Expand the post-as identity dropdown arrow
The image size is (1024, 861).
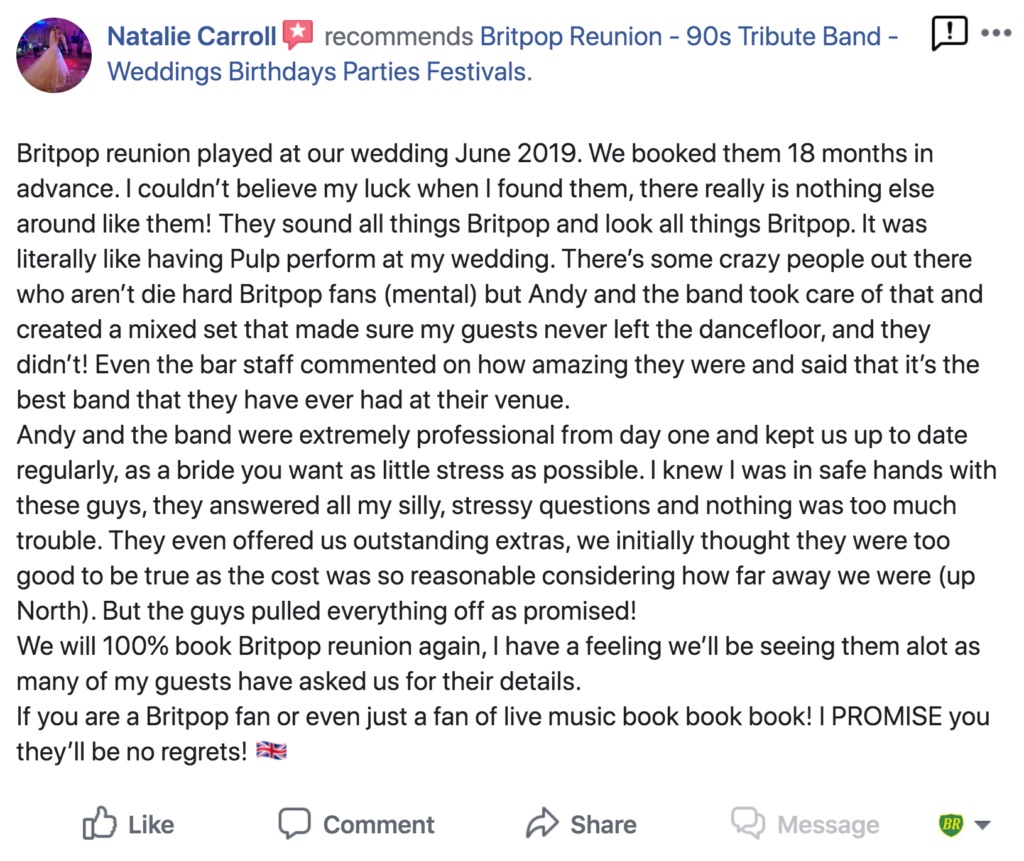tap(982, 825)
